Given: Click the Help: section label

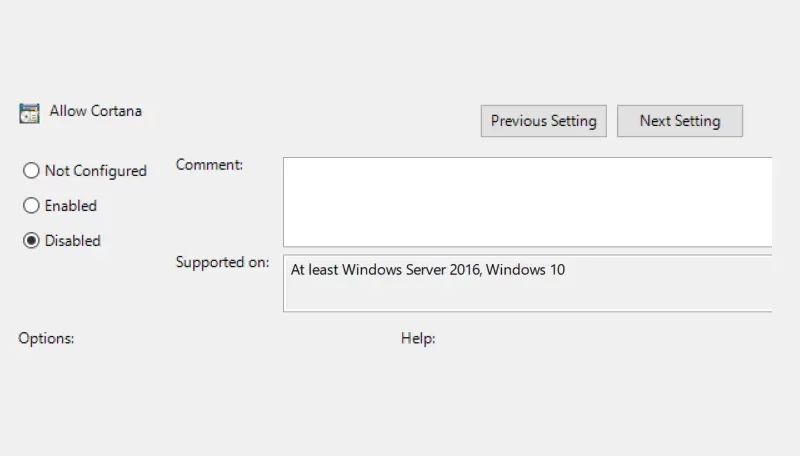Looking at the screenshot, I should (x=418, y=338).
